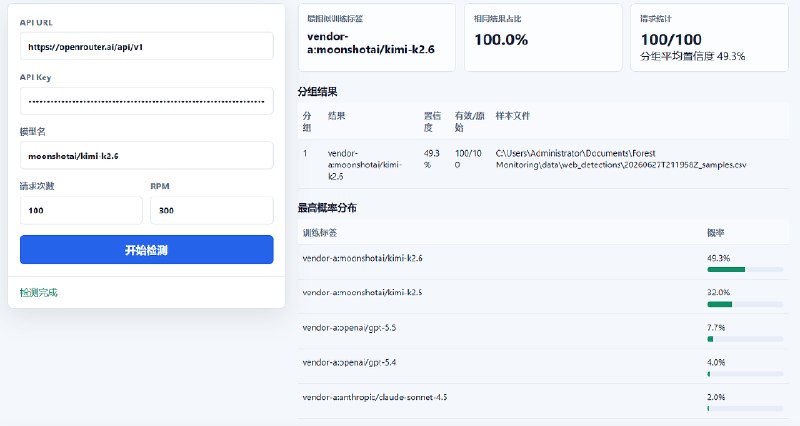Viewport: 800px width, 426px height.
Task: Click the 49.3% probability progress bar
Action: click(745, 269)
